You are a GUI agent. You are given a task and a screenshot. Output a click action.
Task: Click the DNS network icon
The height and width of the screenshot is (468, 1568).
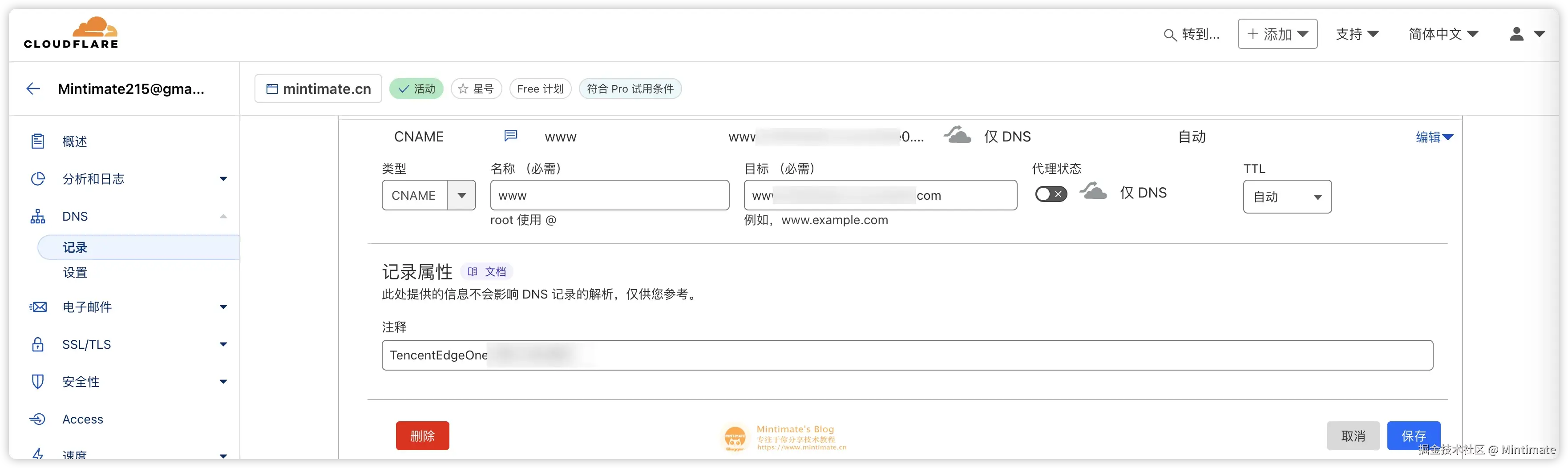38,216
